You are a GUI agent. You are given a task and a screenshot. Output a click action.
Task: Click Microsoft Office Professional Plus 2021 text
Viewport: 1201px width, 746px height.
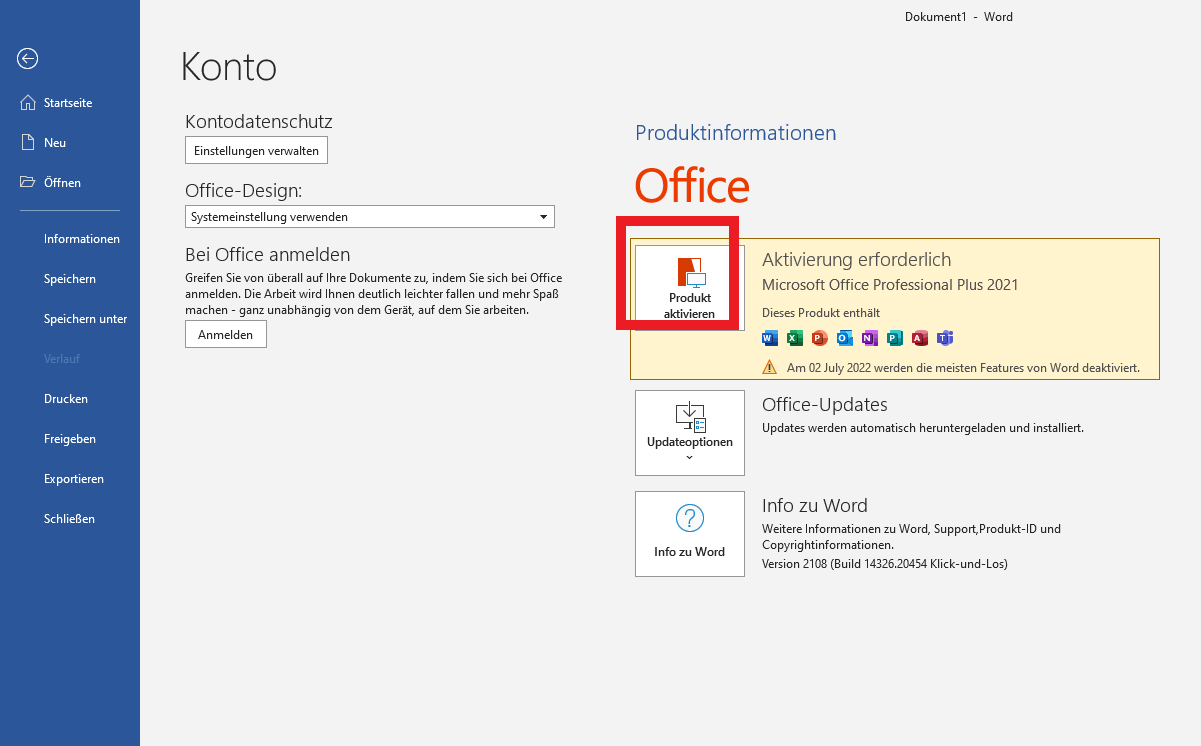[x=890, y=285]
